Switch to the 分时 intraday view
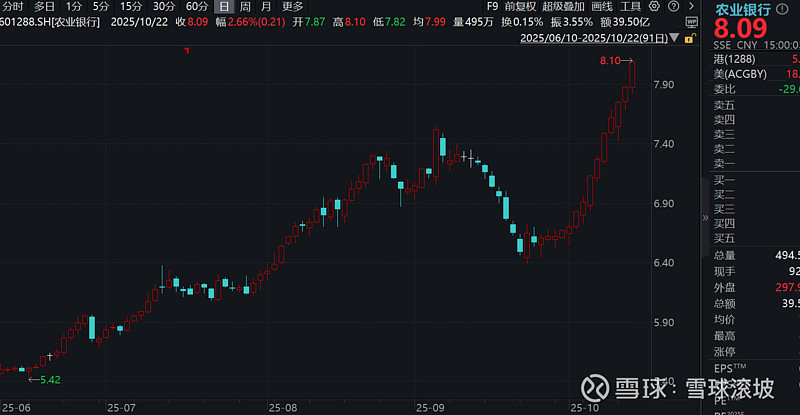This screenshot has width=800, height=415. click(x=12, y=6)
